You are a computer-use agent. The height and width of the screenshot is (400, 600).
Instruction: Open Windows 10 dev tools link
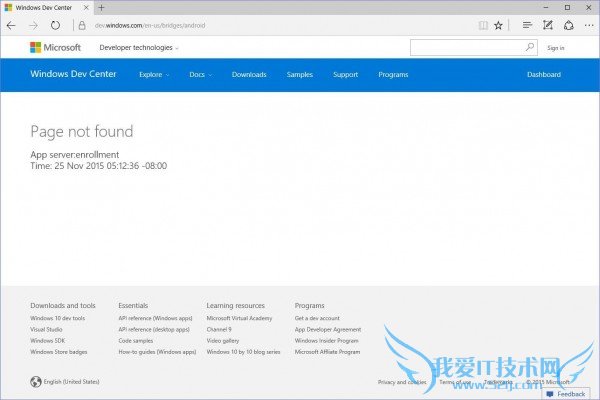tap(57, 318)
